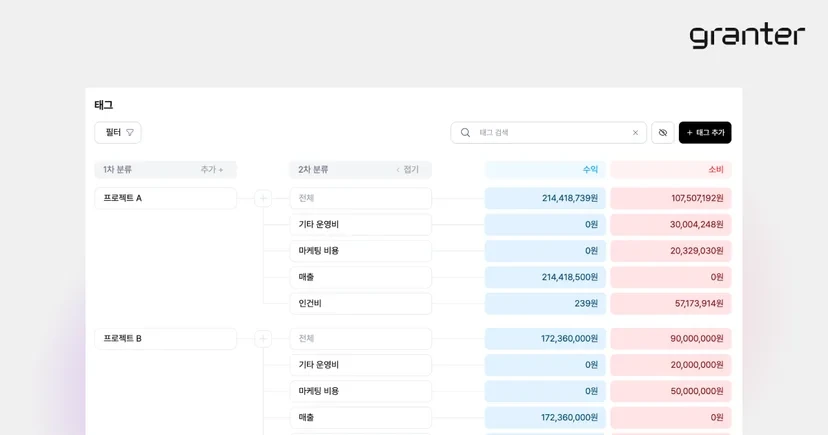Click revenue value 214,418,739원
This screenshot has width=828, height=435.
545,198
